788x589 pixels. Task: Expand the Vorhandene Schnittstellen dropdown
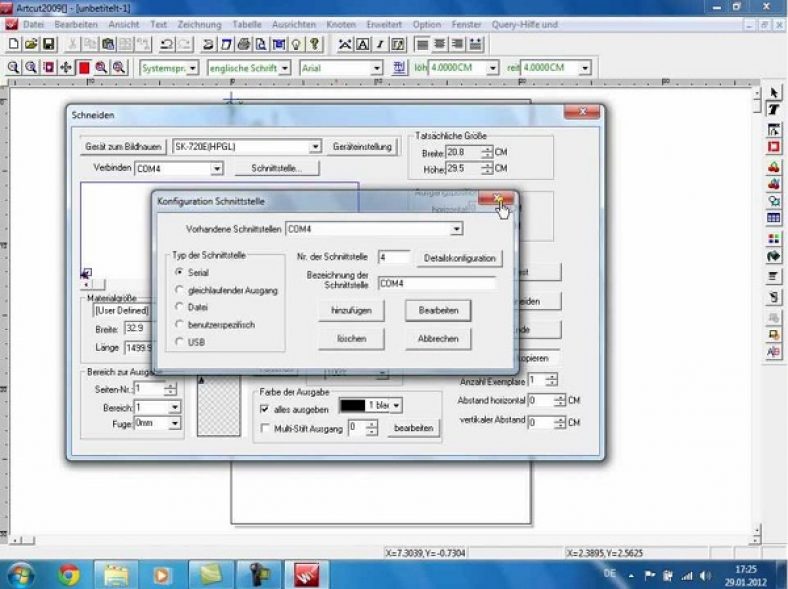[x=456, y=229]
